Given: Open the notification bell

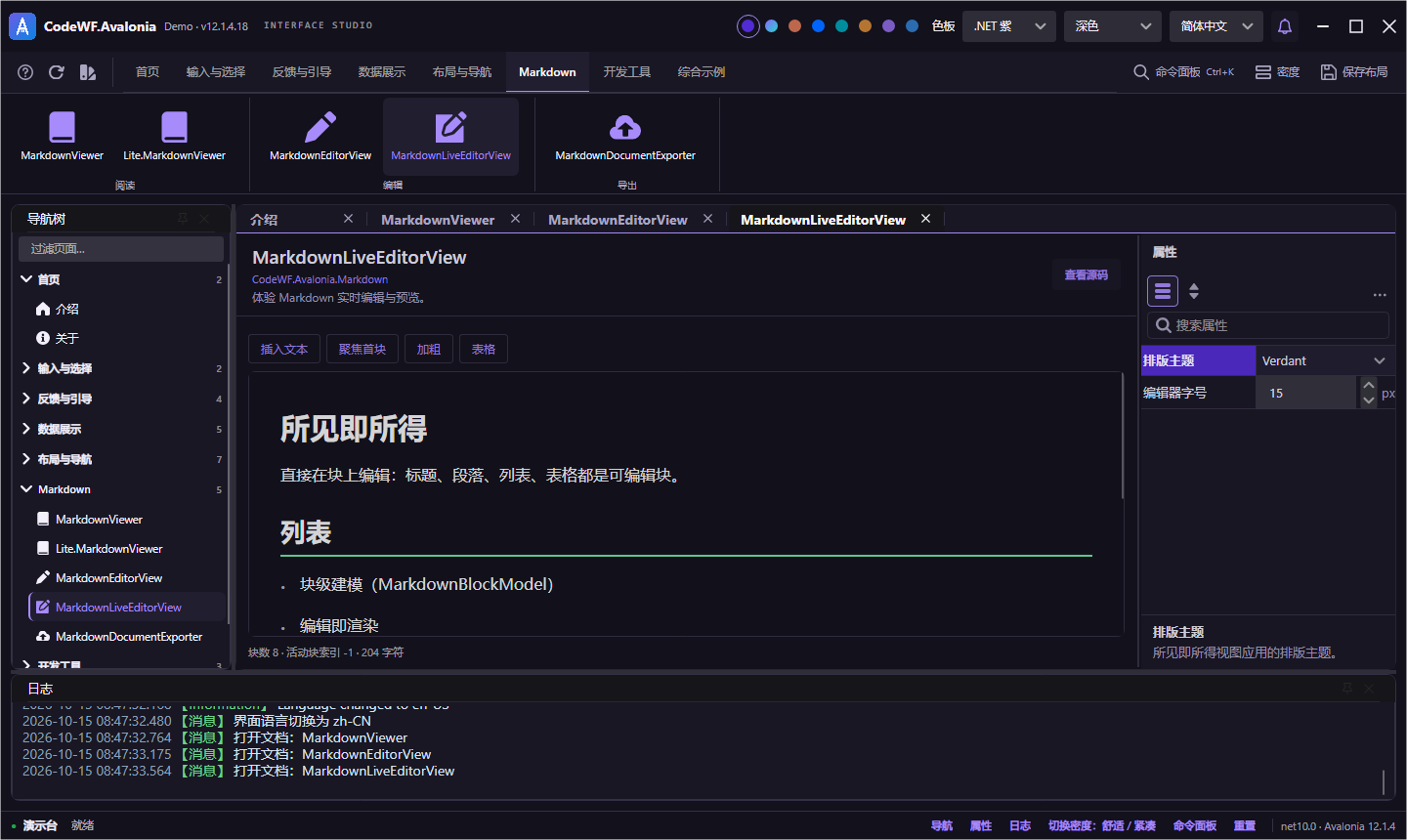Looking at the screenshot, I should [1285, 26].
